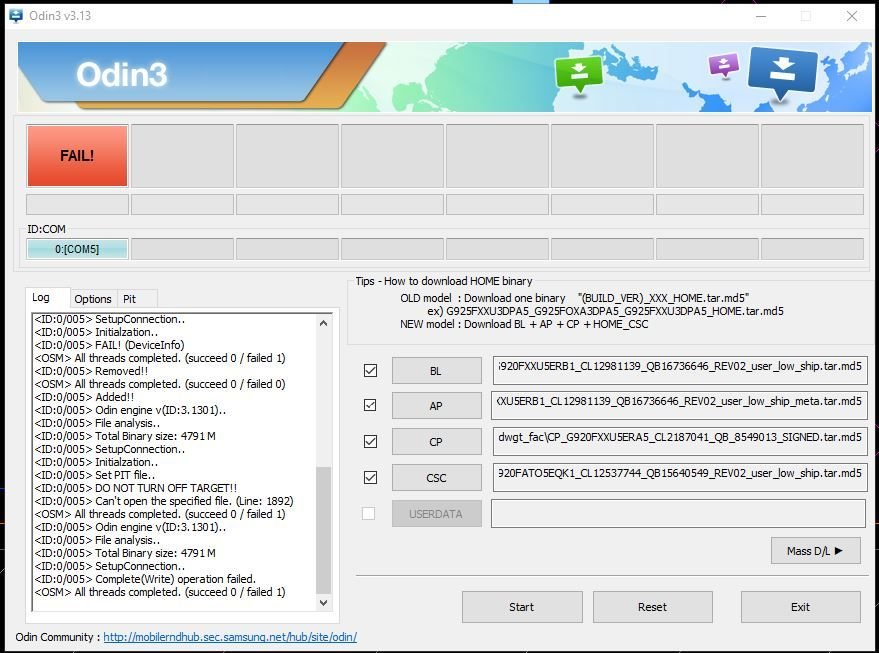Browse for an AP file

(x=436, y=406)
